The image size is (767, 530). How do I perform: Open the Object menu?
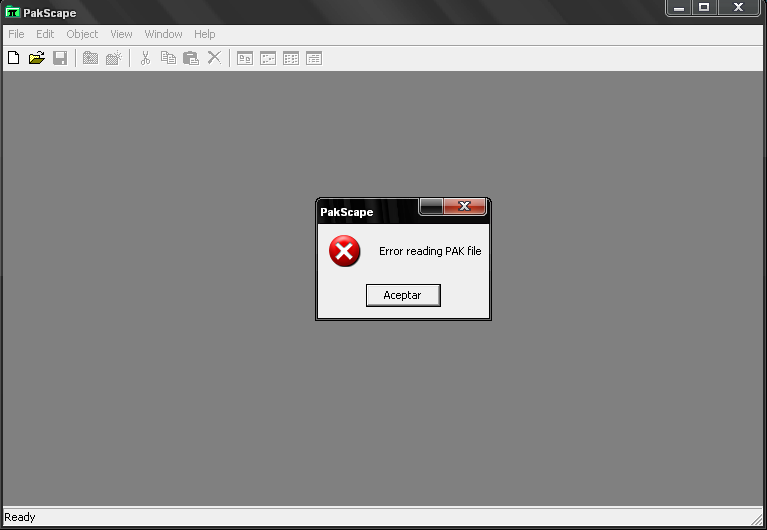click(82, 34)
